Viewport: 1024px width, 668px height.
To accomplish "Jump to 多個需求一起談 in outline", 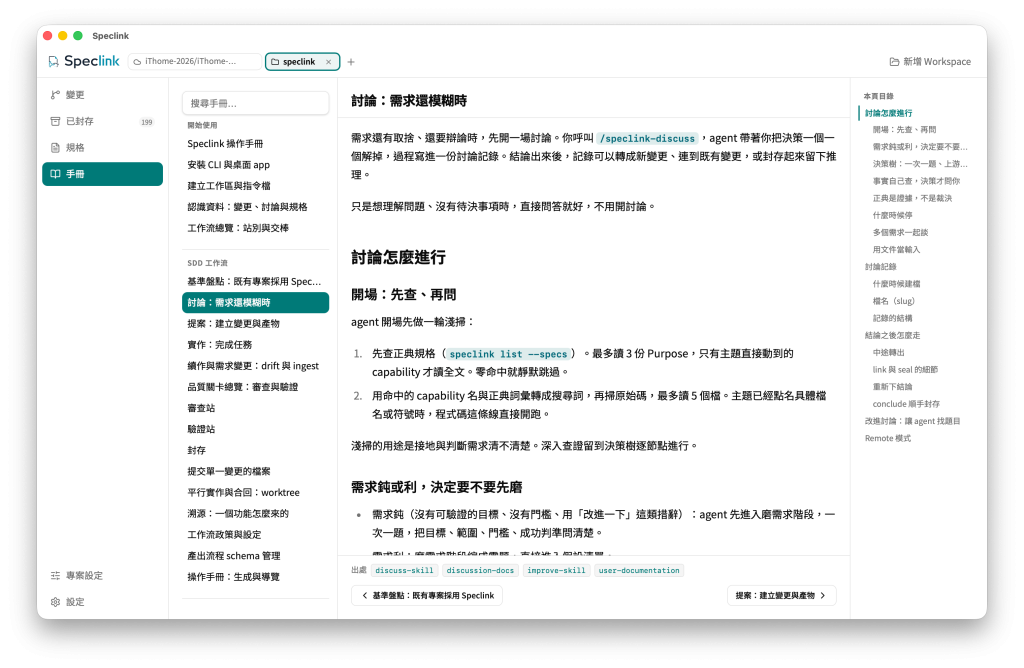I will (901, 232).
